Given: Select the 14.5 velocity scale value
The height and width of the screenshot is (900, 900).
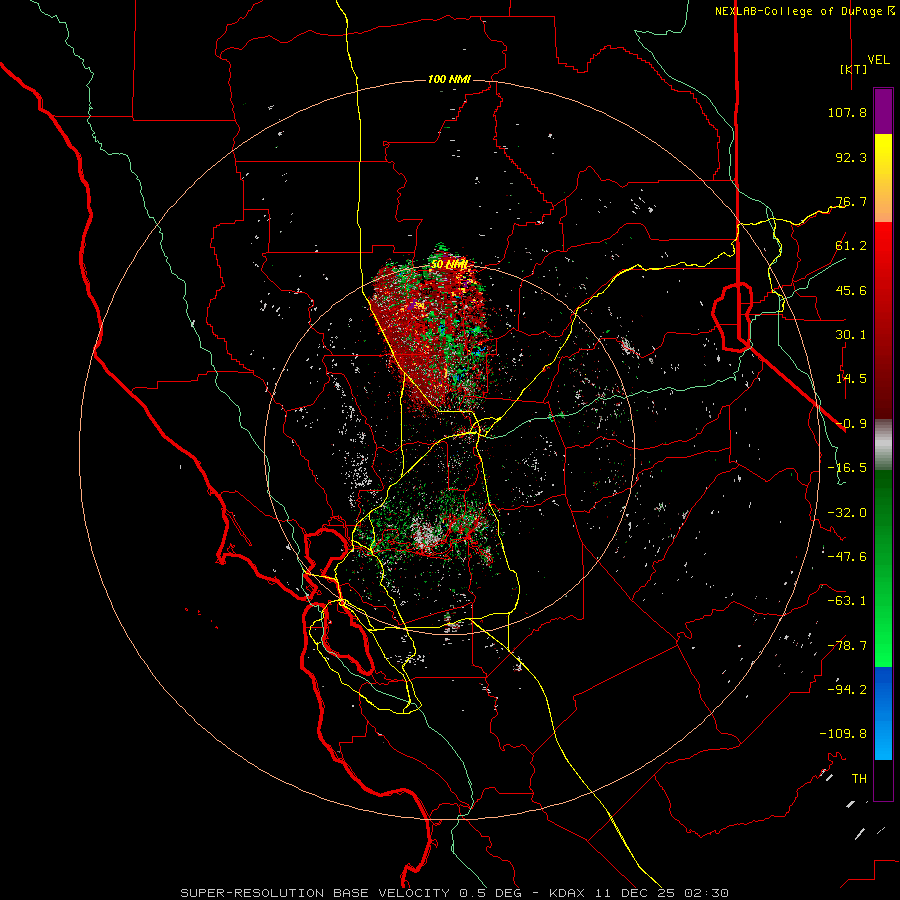Looking at the screenshot, I should (851, 379).
